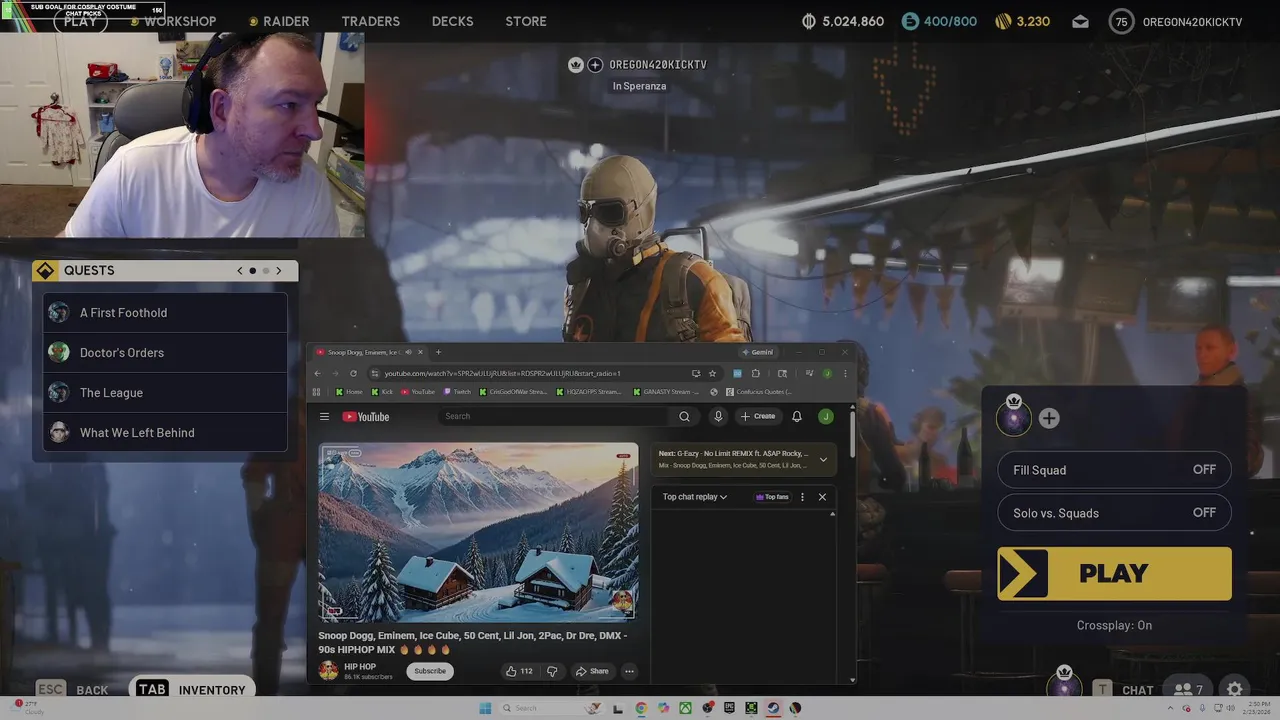Bookmark this page with the star icon

pyautogui.click(x=712, y=373)
